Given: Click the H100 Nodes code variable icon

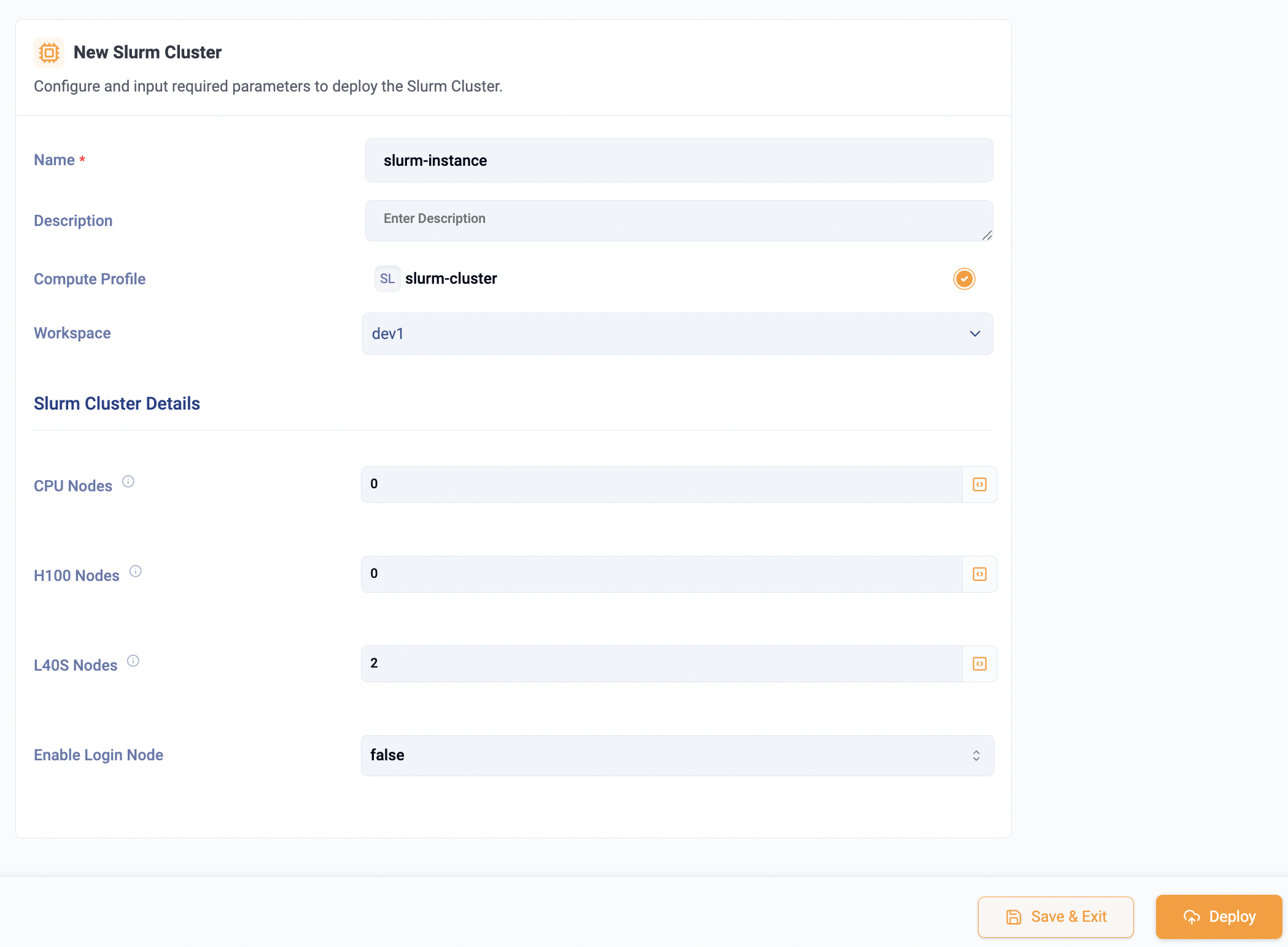Looking at the screenshot, I should coord(979,574).
